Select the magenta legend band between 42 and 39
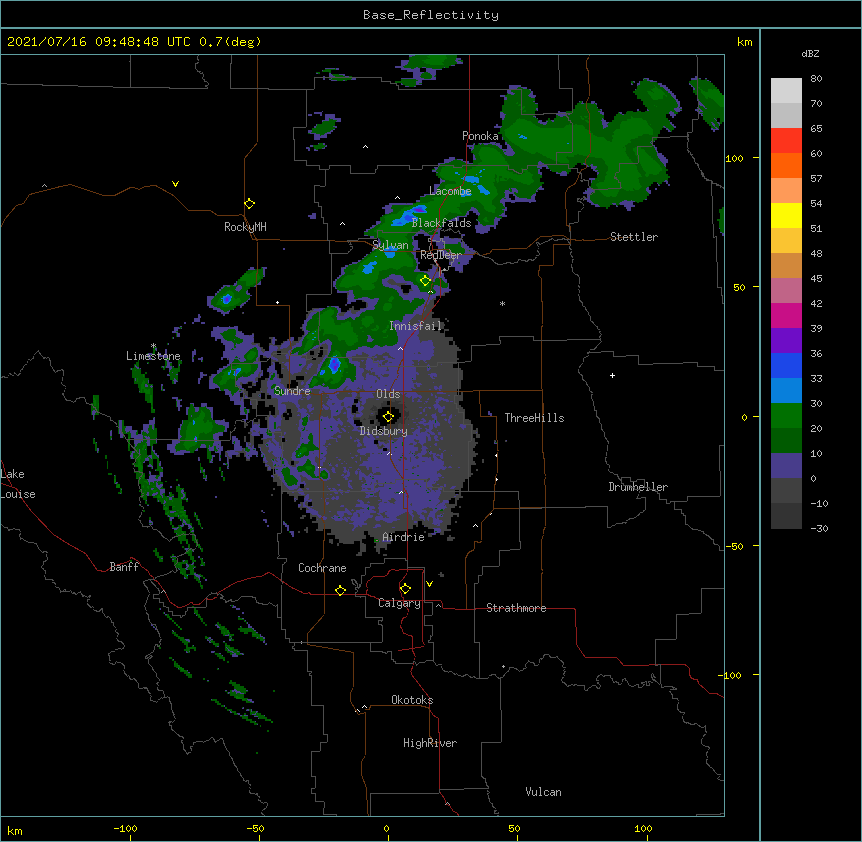The width and height of the screenshot is (862, 842). coord(786,315)
